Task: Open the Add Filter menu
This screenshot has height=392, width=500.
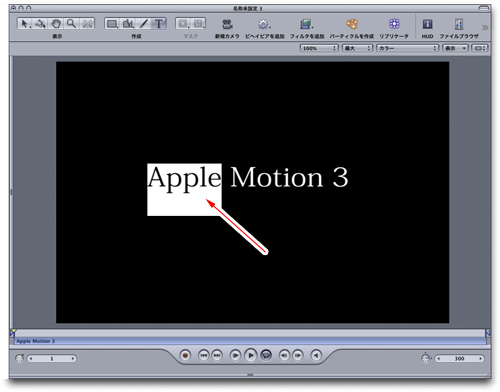Action: point(306,24)
